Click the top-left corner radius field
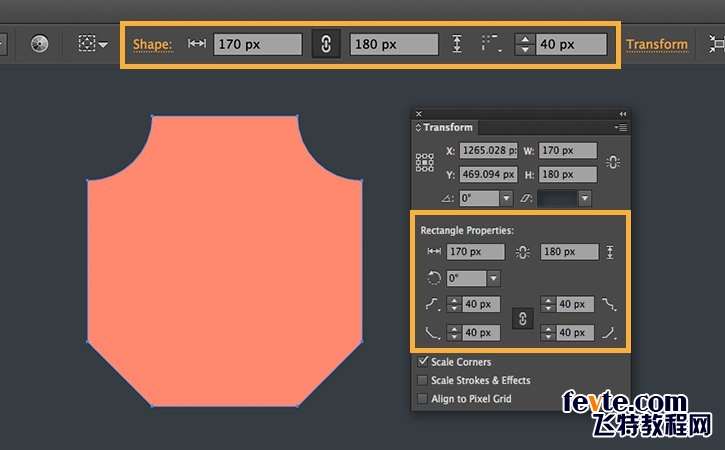 click(x=481, y=304)
